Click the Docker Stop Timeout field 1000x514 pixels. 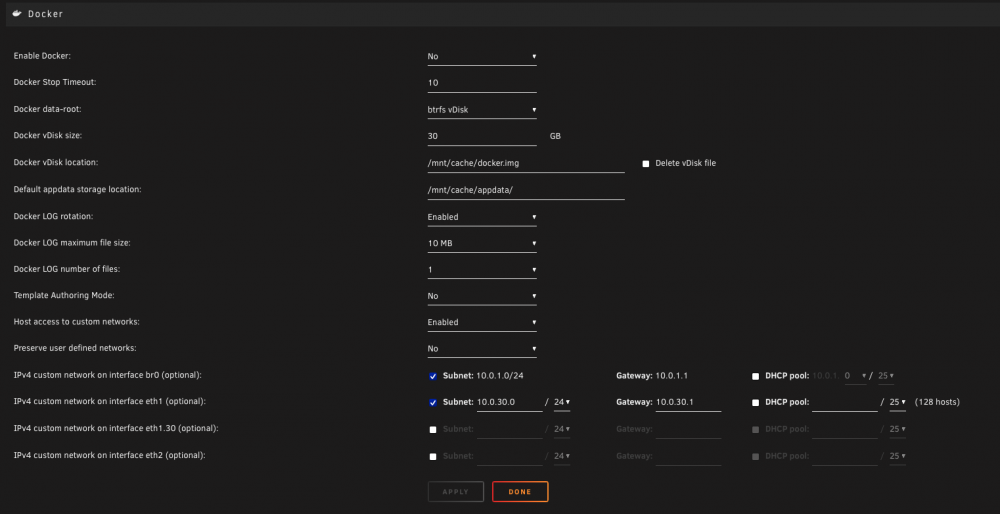click(x=482, y=83)
